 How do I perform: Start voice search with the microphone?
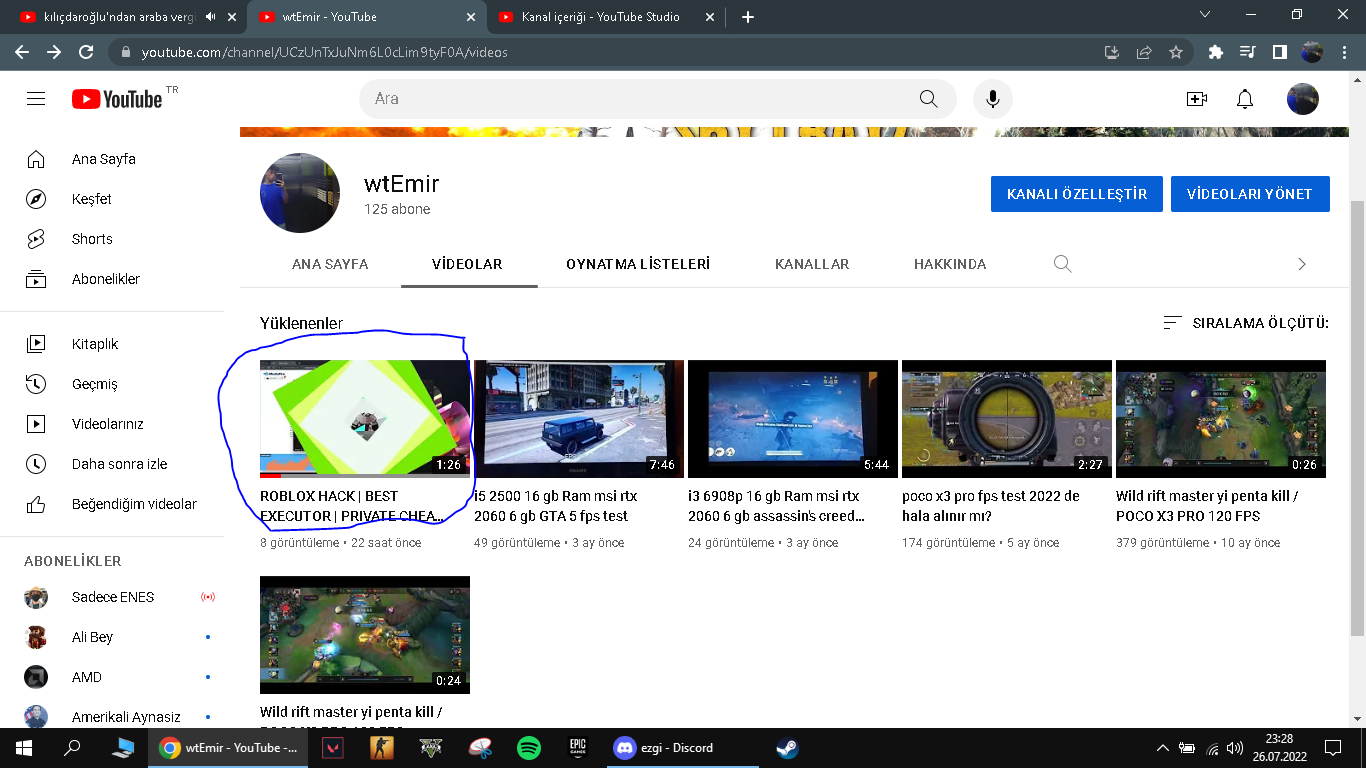(993, 99)
